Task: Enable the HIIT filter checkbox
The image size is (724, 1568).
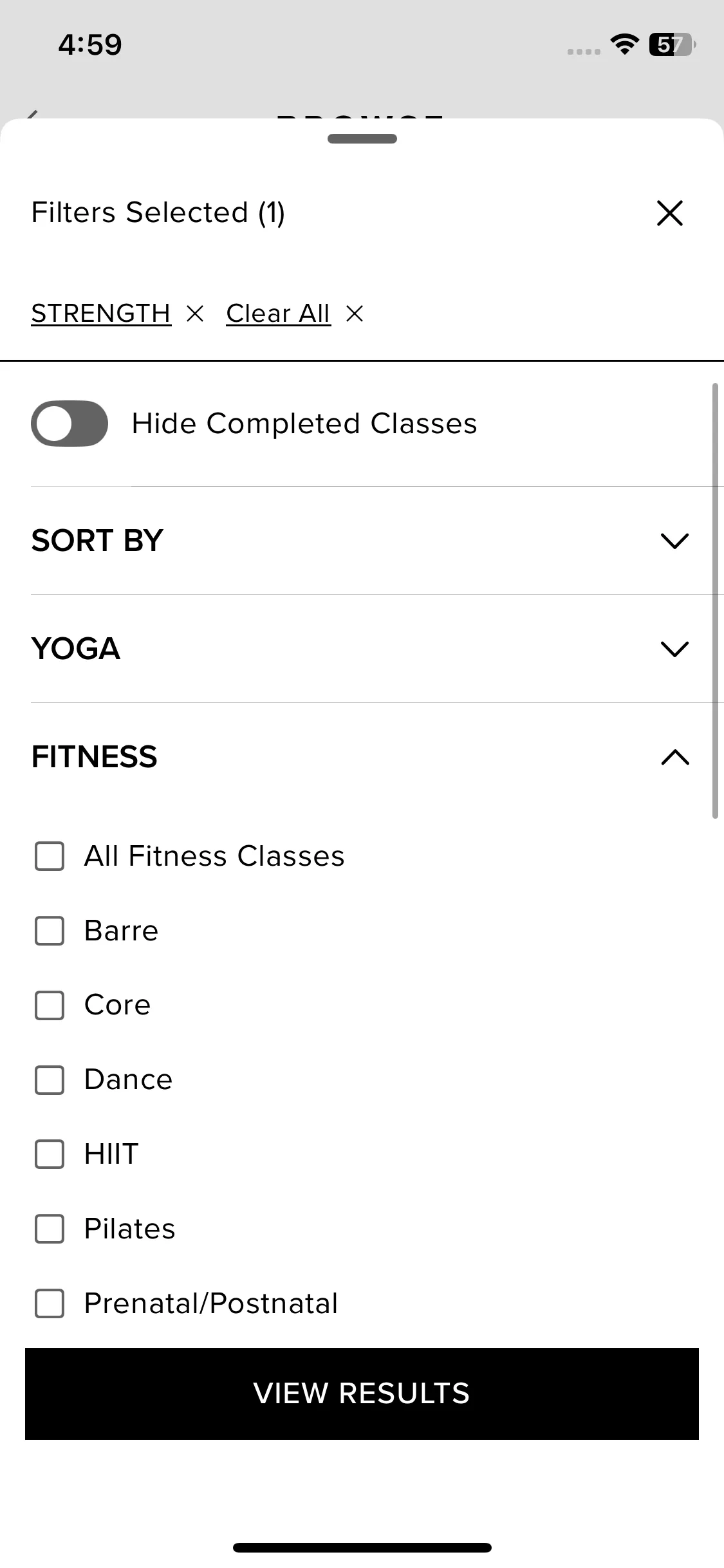Action: (x=50, y=1154)
